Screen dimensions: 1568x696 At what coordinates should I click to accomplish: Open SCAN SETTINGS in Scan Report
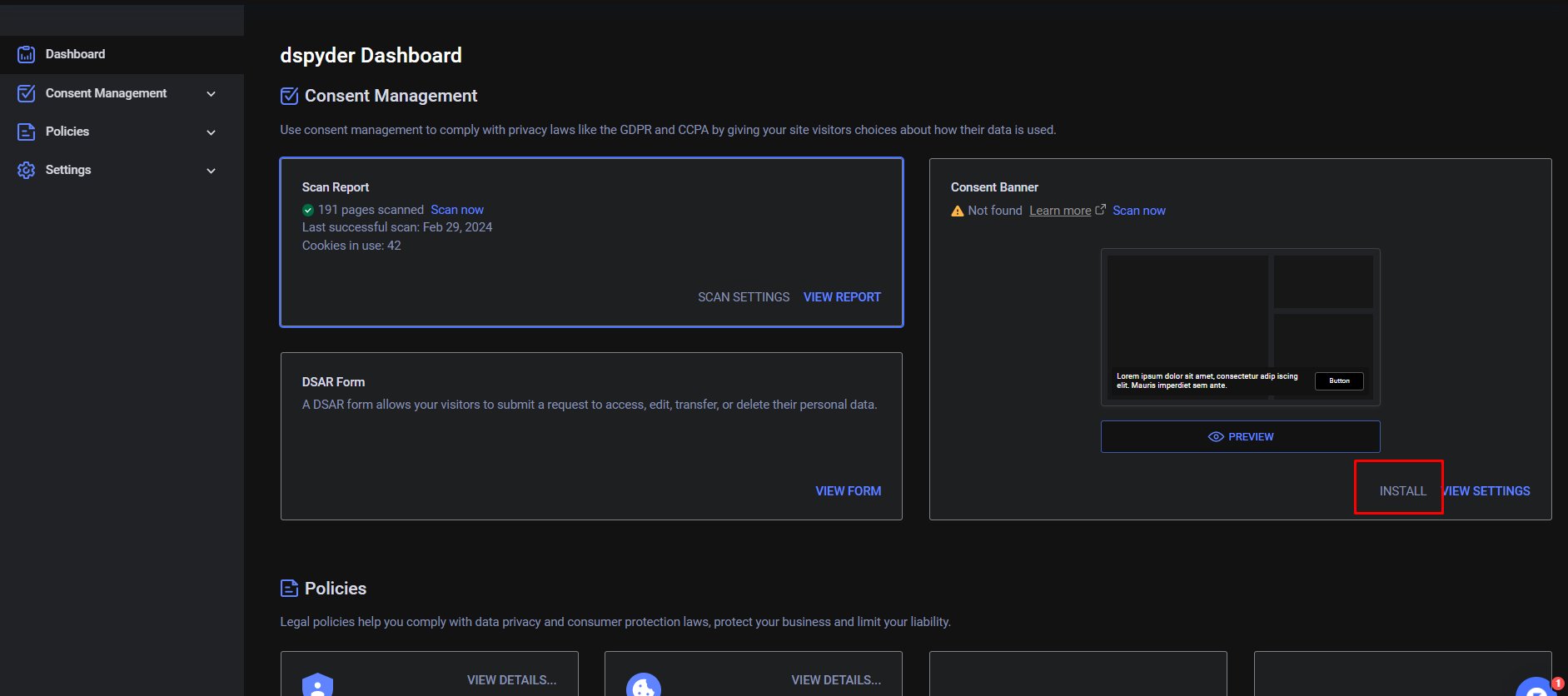(x=744, y=297)
